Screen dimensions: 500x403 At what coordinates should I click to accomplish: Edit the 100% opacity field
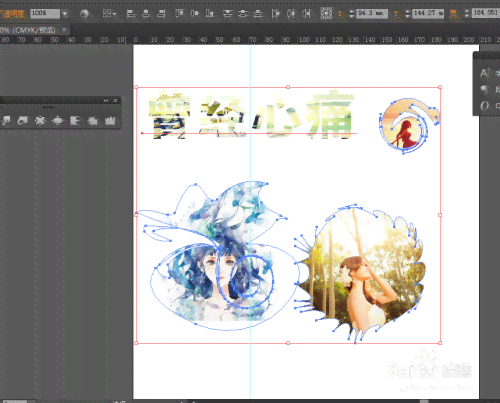click(45, 14)
